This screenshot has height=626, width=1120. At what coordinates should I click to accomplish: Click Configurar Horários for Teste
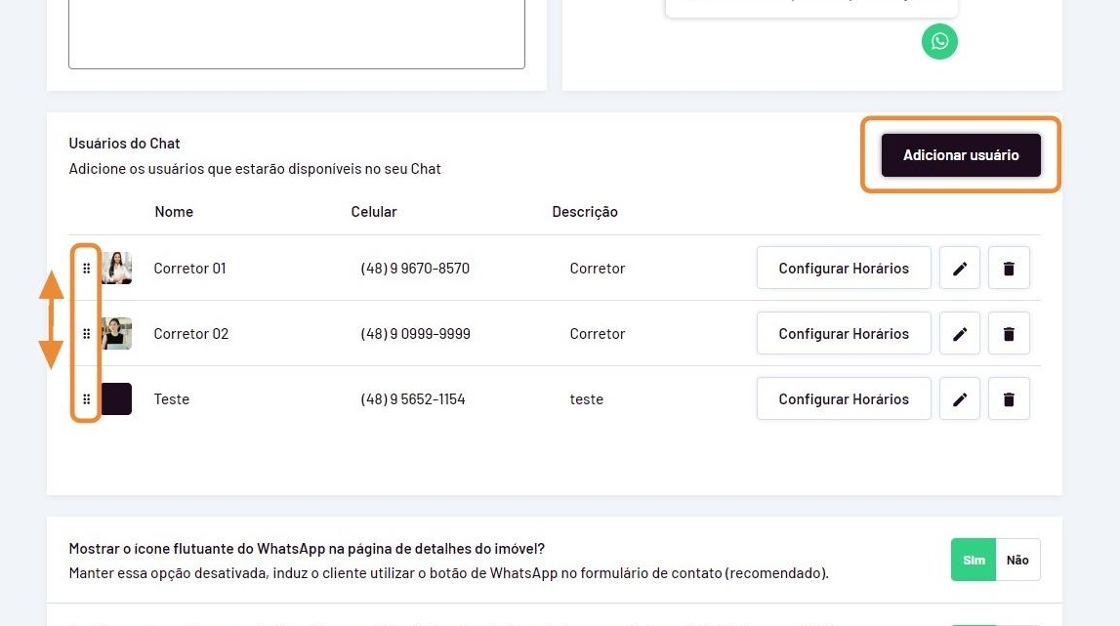point(843,399)
